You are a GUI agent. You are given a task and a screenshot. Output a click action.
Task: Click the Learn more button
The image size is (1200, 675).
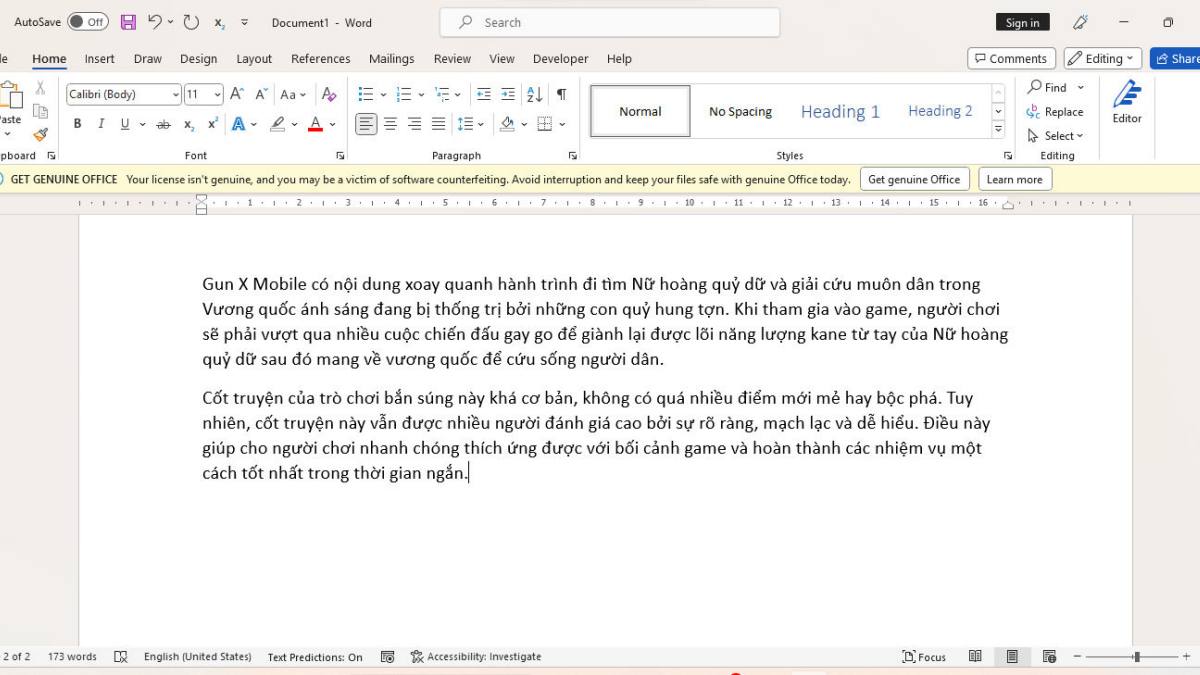pyautogui.click(x=1014, y=179)
